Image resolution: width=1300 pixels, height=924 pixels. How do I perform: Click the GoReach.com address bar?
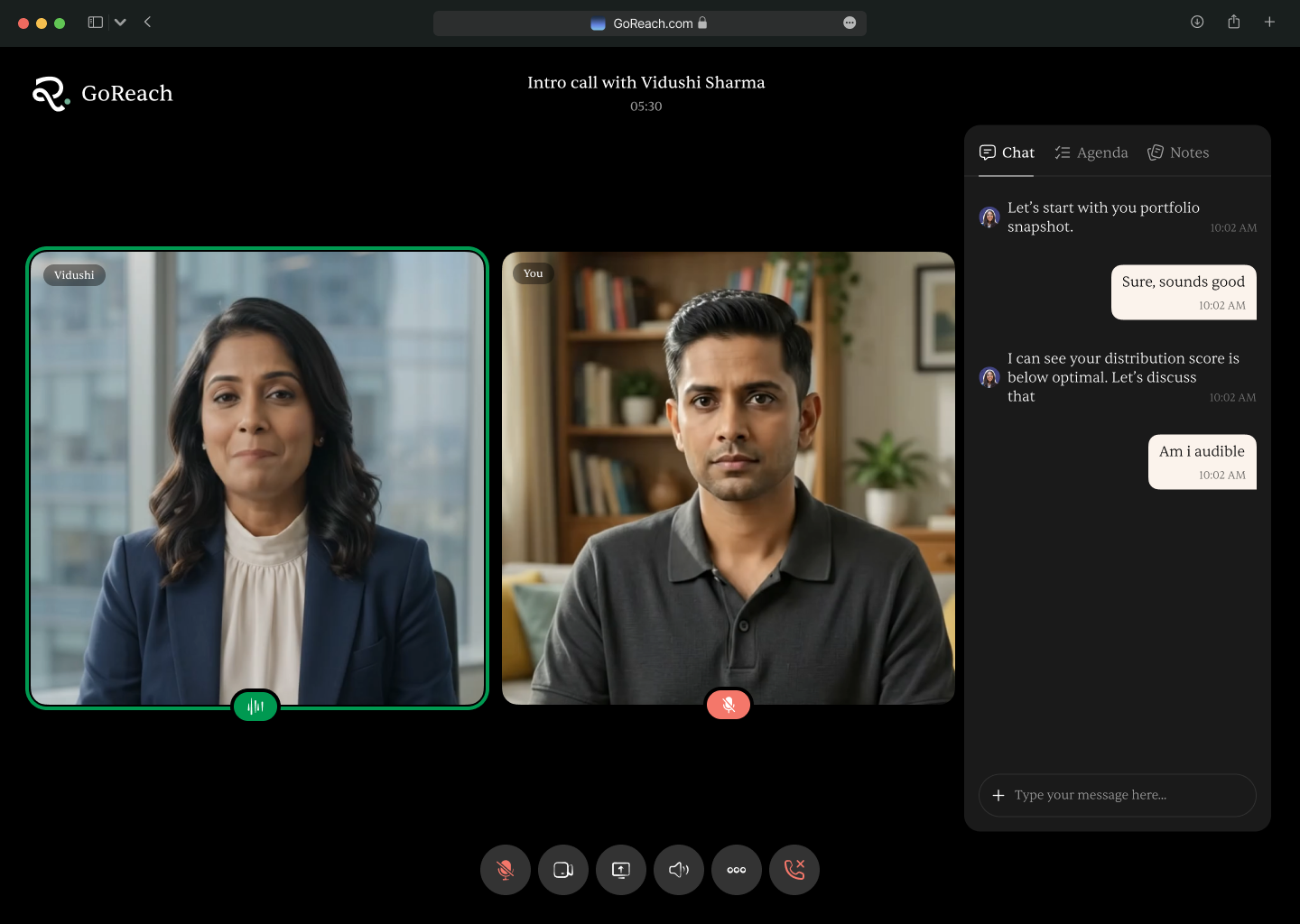[650, 23]
